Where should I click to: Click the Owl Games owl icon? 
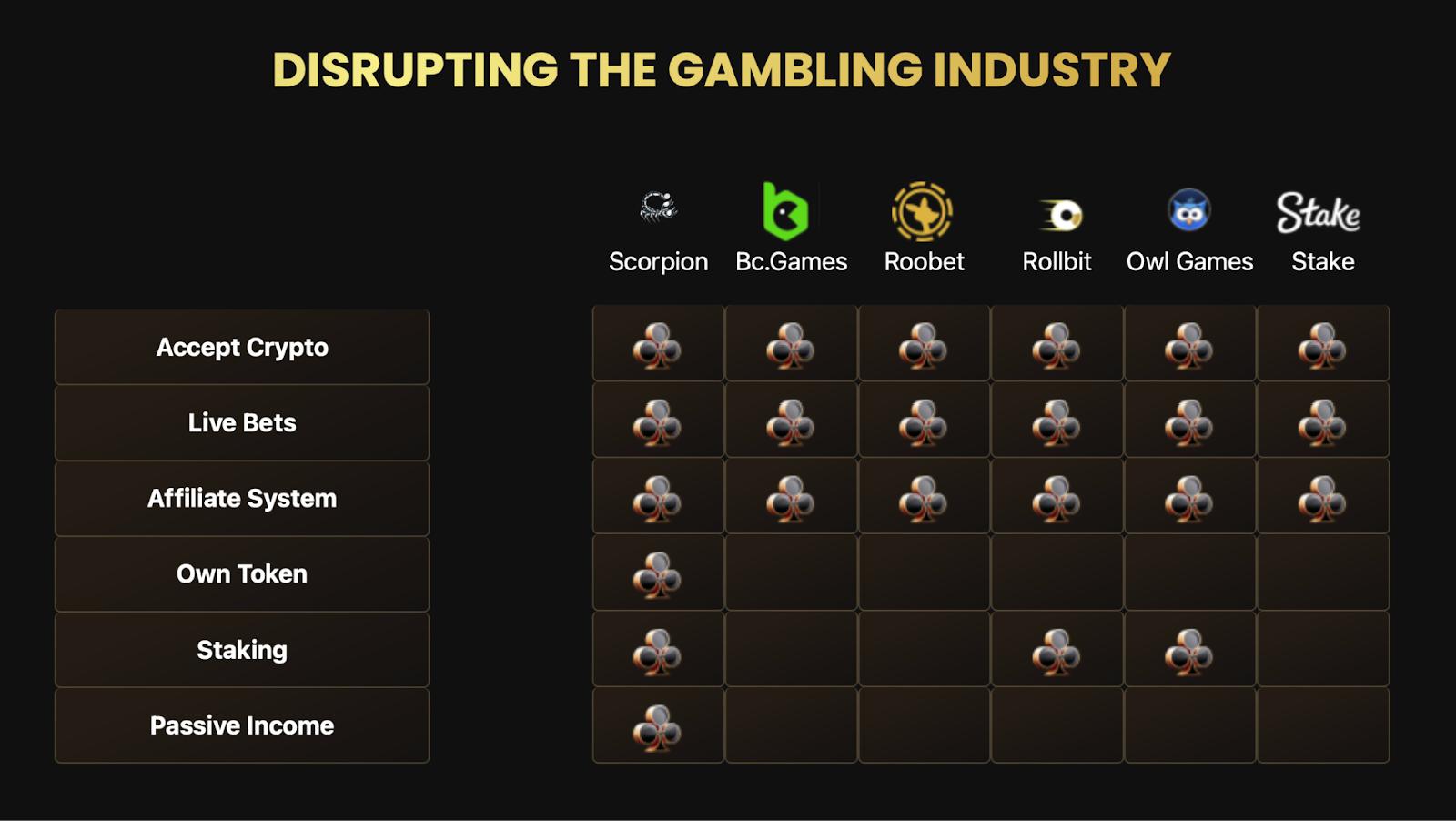coord(1188,211)
